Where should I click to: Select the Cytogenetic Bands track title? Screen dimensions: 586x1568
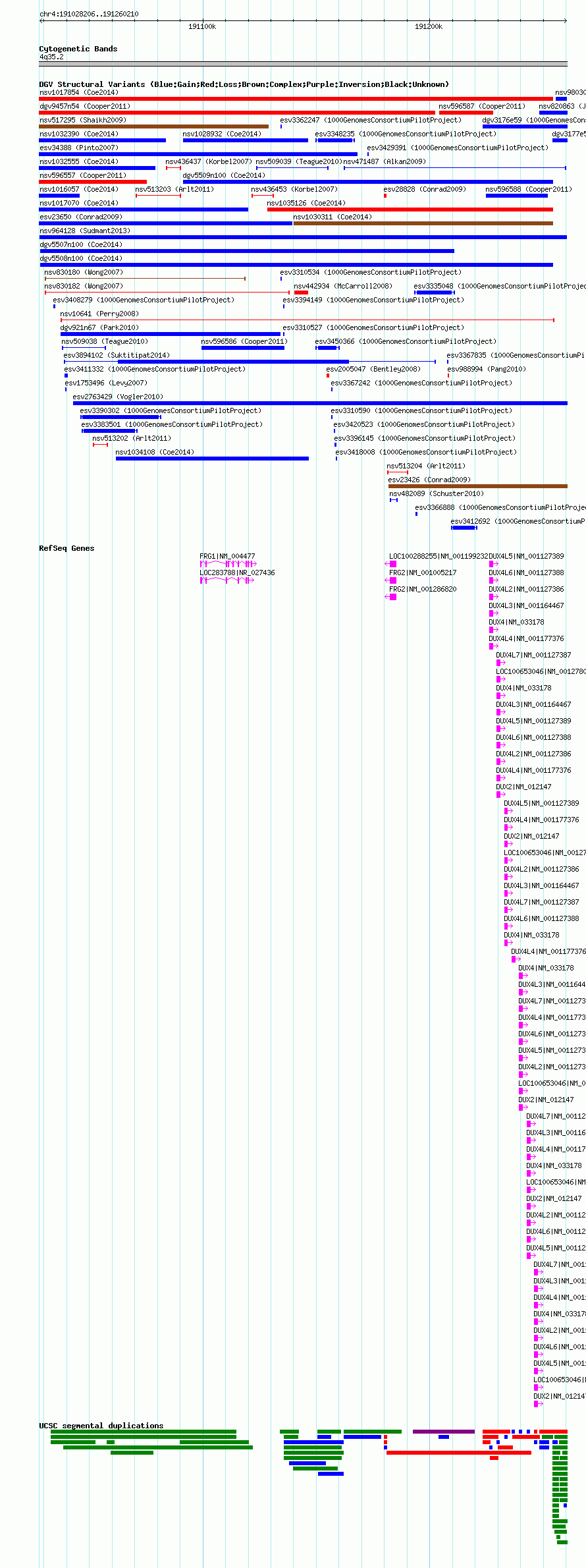click(78, 49)
